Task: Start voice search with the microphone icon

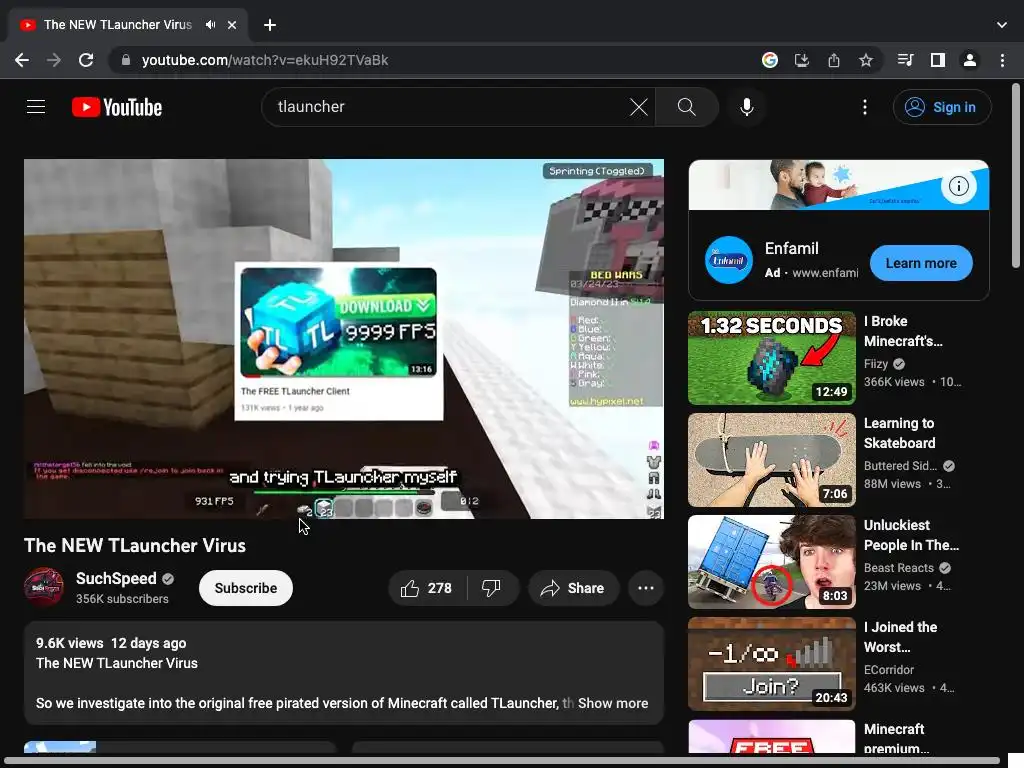Action: coord(746,107)
